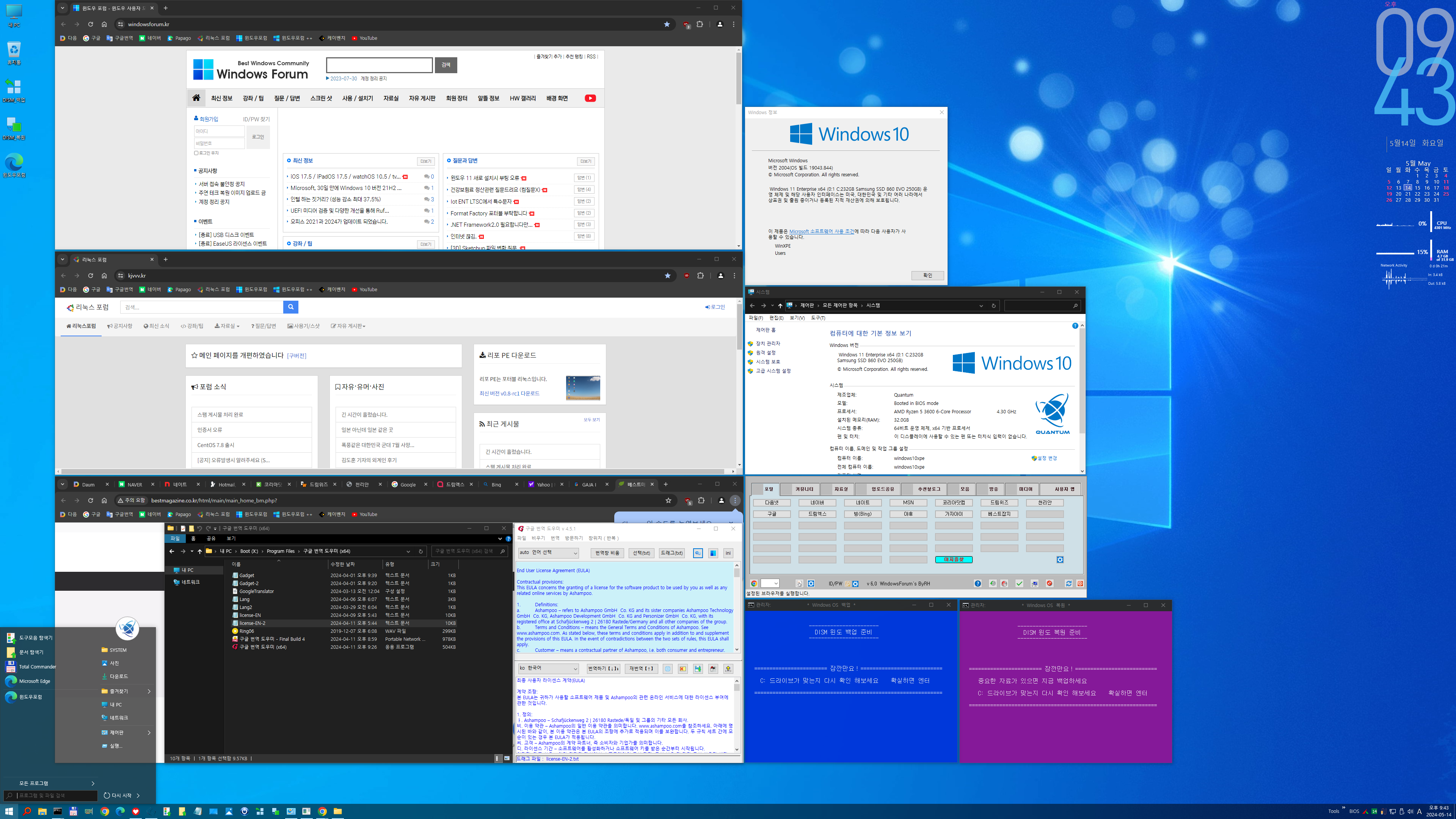The image size is (1456, 819).
Task: Click 재번역 button in translator
Action: pyautogui.click(x=642, y=668)
